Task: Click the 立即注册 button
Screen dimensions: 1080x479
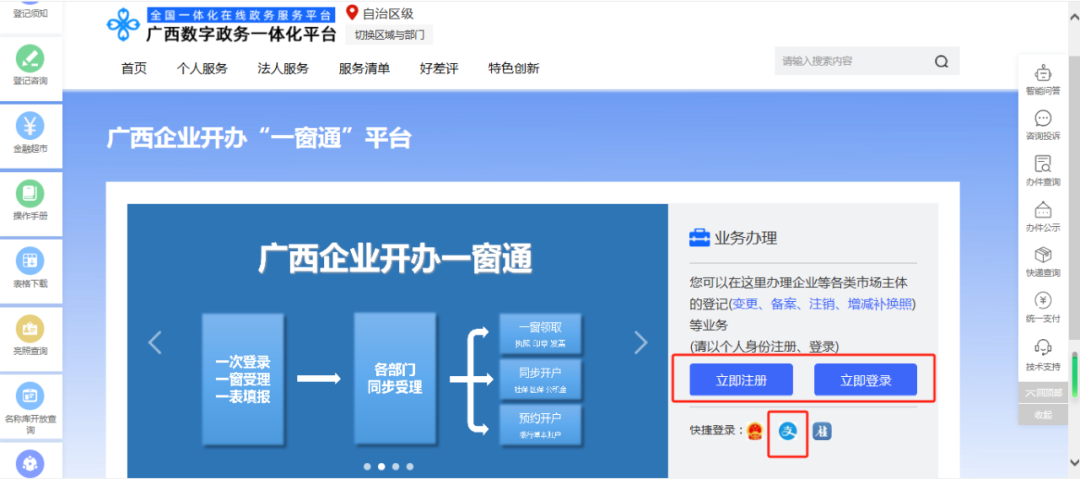Action: pos(741,380)
